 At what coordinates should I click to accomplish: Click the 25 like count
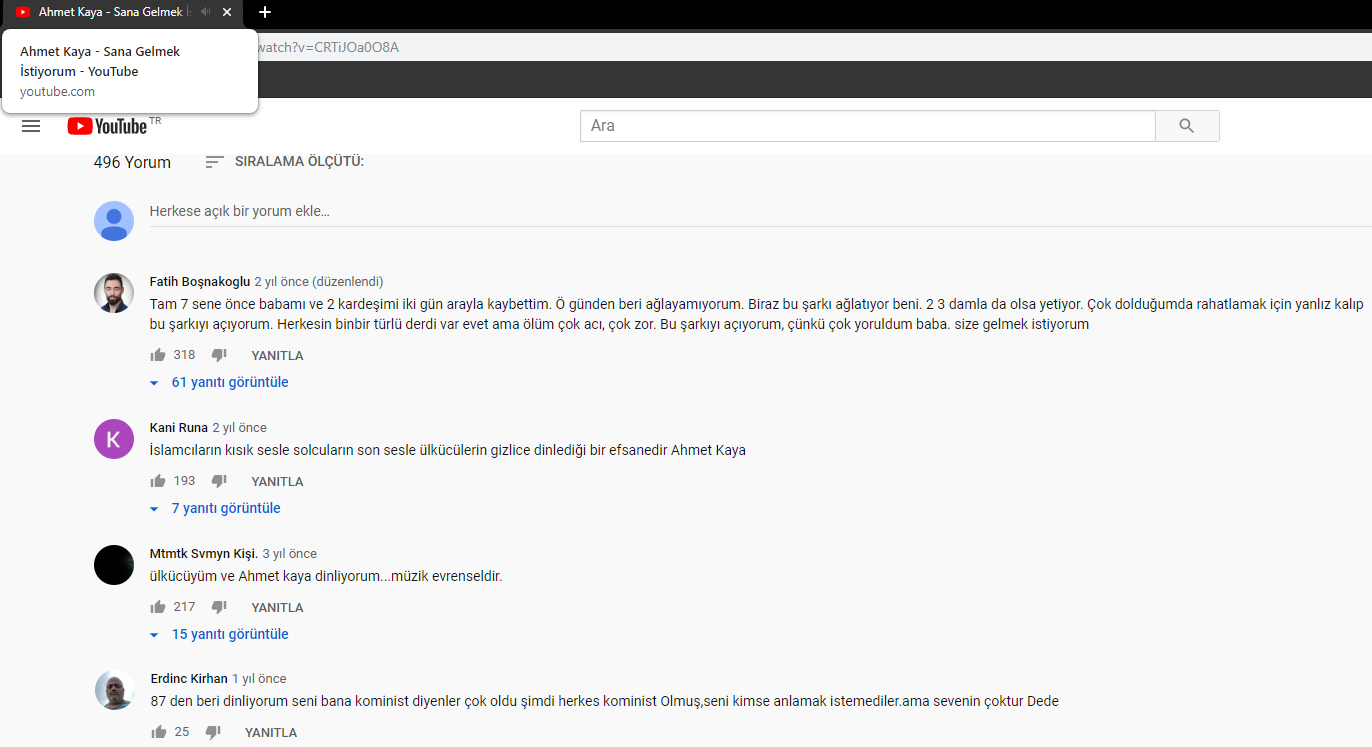pos(182,732)
